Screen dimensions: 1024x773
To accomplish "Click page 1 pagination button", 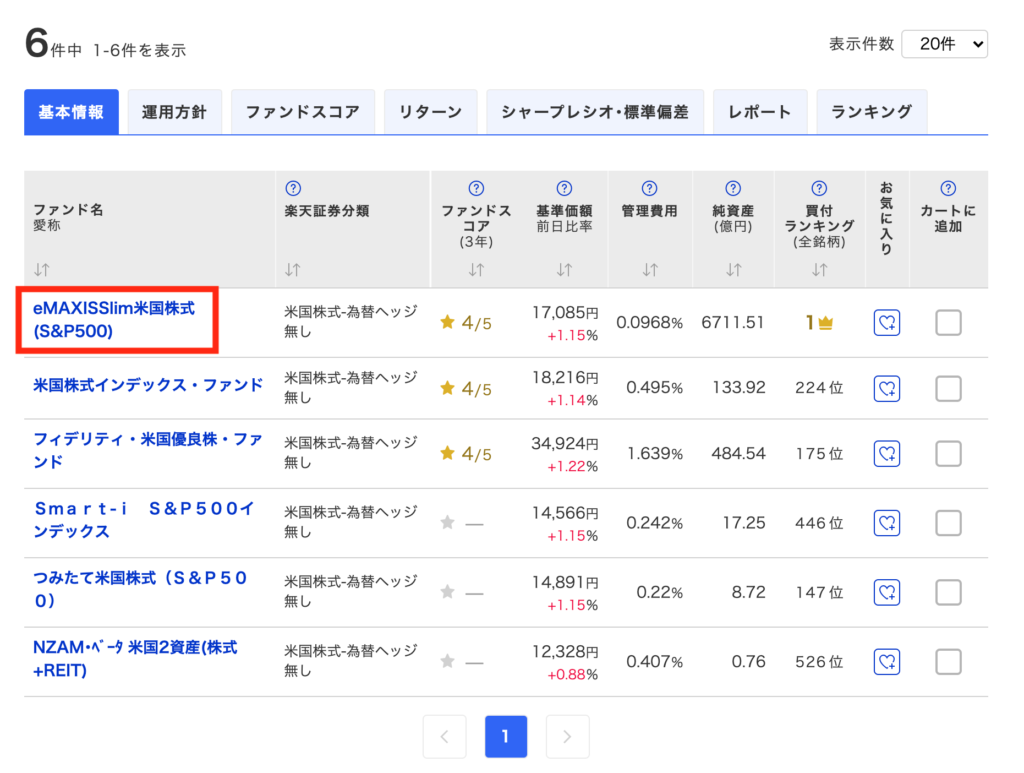I will 506,736.
